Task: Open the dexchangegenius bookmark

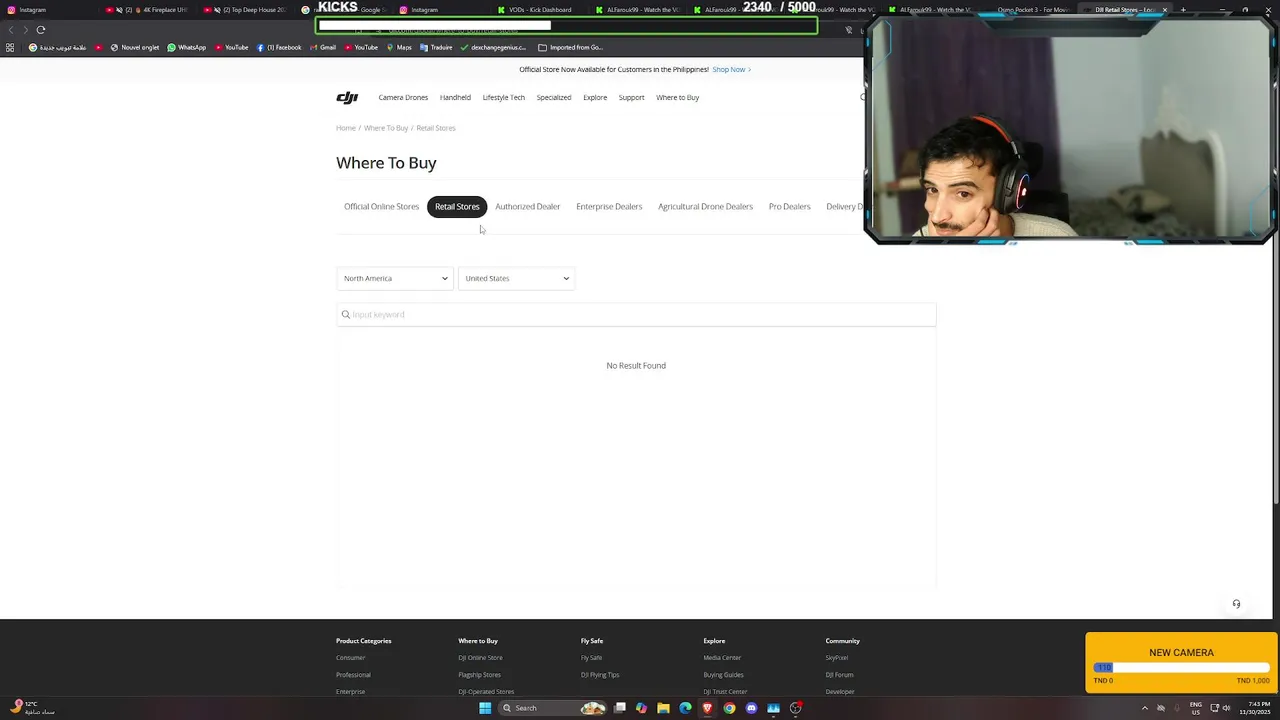Action: [x=493, y=47]
